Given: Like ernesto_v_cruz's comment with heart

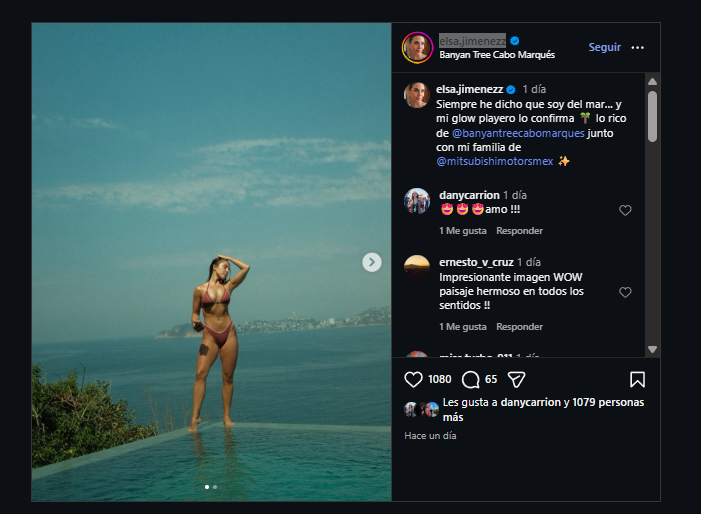Looking at the screenshot, I should pyautogui.click(x=625, y=292).
